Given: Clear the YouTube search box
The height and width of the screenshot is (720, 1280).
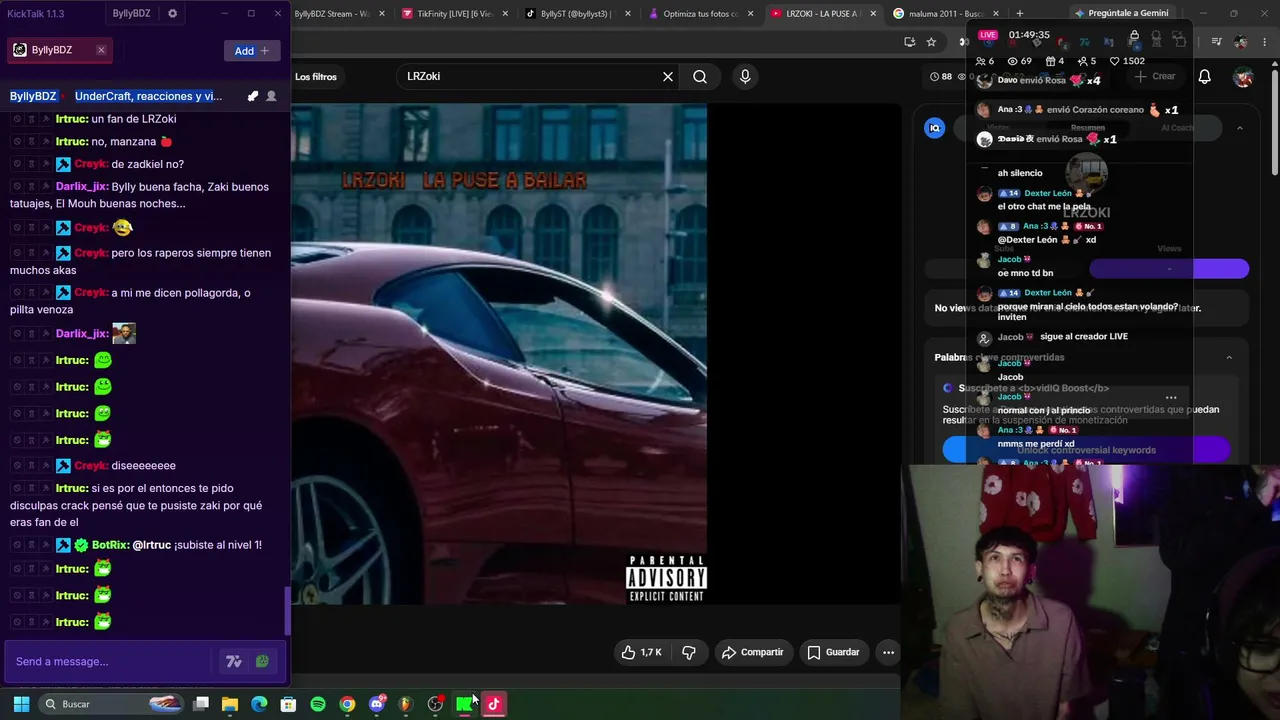Looking at the screenshot, I should (668, 76).
